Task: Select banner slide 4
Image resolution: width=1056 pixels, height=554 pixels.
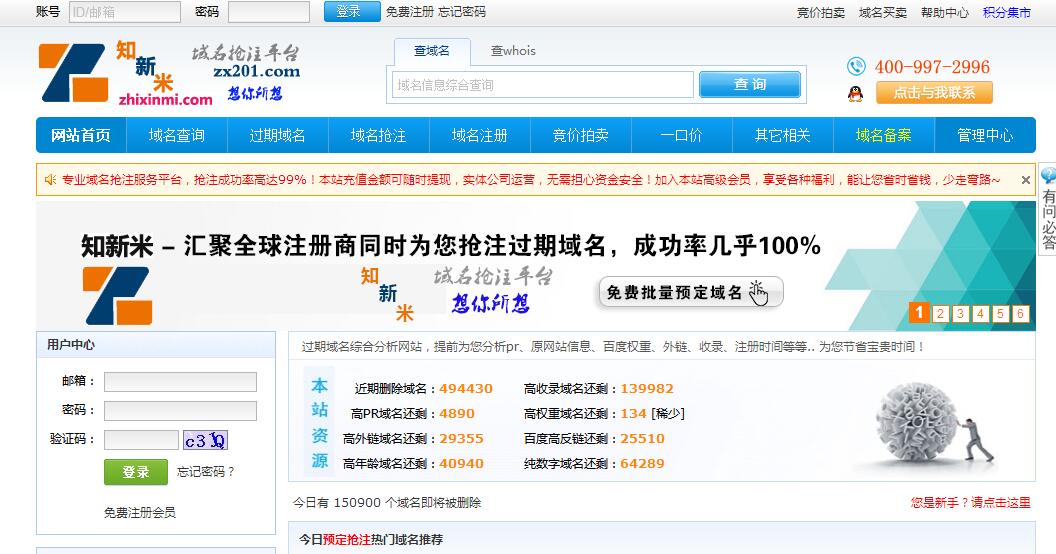Action: (x=981, y=314)
